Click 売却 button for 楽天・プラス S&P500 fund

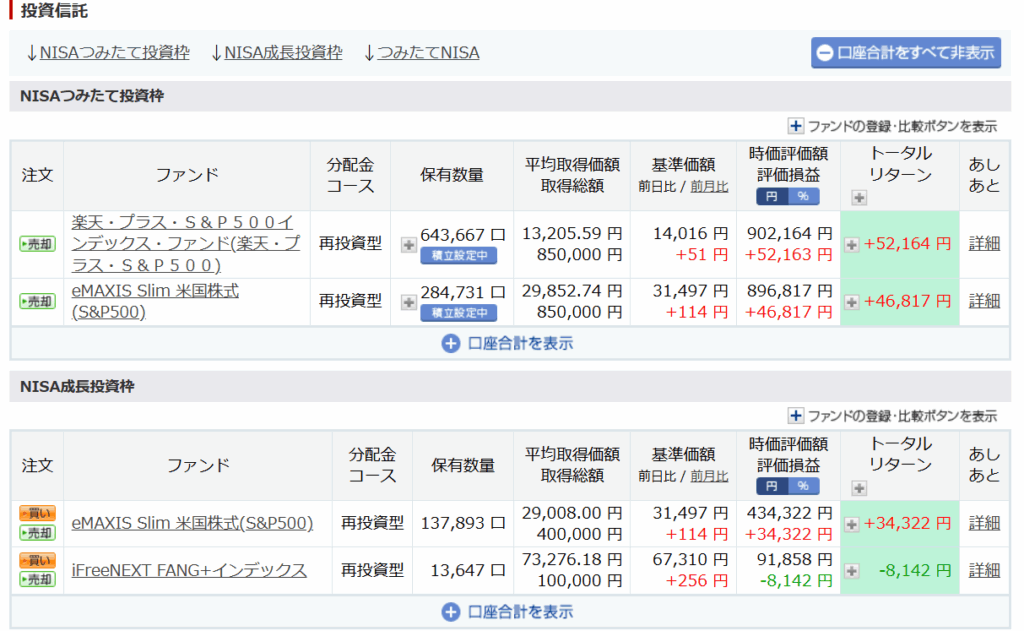(37, 244)
